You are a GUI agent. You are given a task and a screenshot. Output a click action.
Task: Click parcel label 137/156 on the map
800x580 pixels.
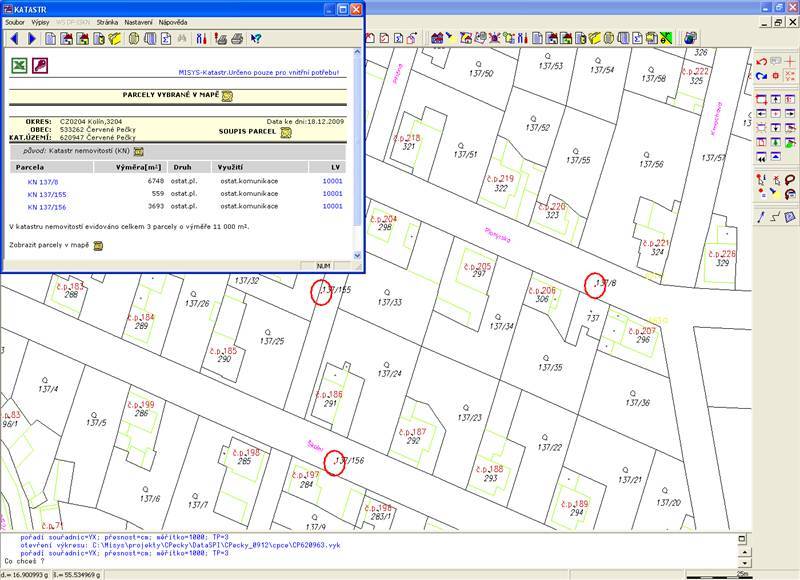click(x=349, y=461)
